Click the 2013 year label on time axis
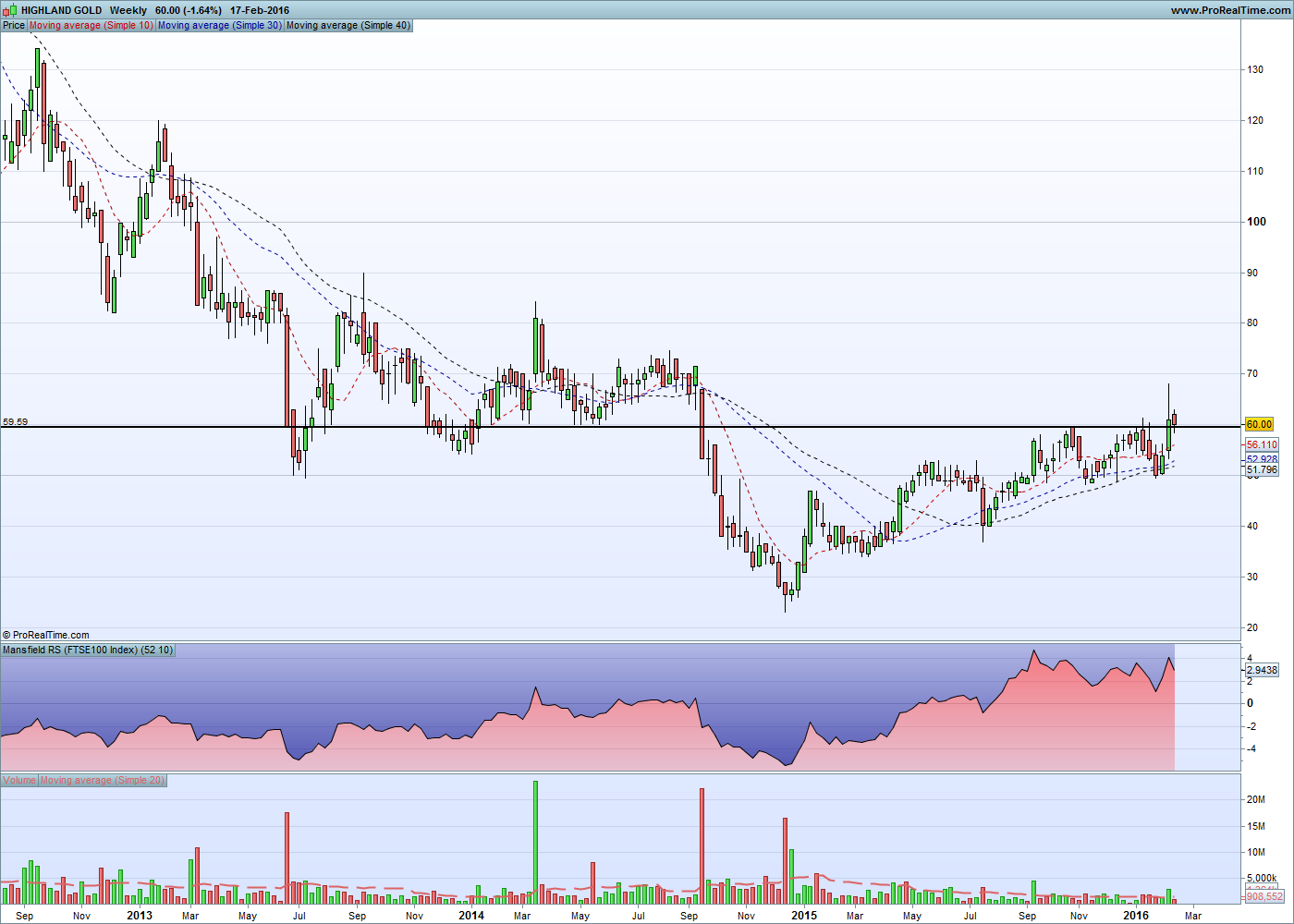Image resolution: width=1294 pixels, height=924 pixels. click(x=140, y=916)
